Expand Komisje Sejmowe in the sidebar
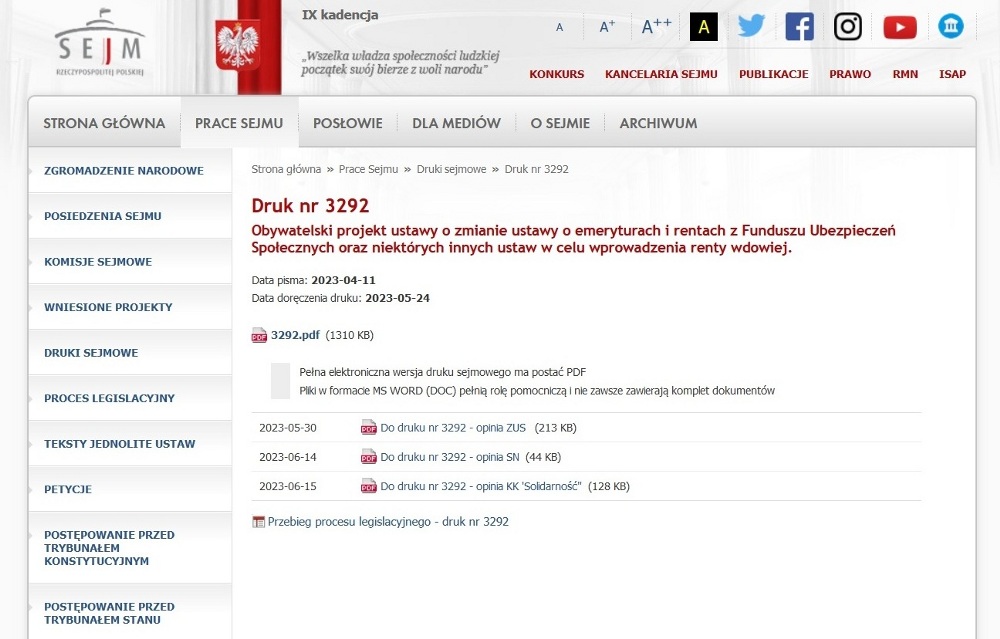The height and width of the screenshot is (639, 1000). point(98,261)
